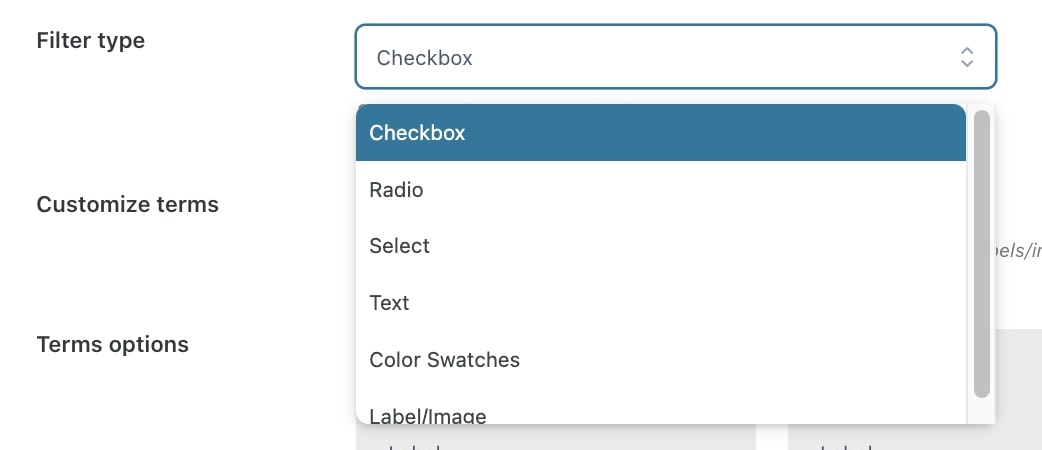Click the Customize terms label
The height and width of the screenshot is (450, 1042).
pyautogui.click(x=128, y=205)
